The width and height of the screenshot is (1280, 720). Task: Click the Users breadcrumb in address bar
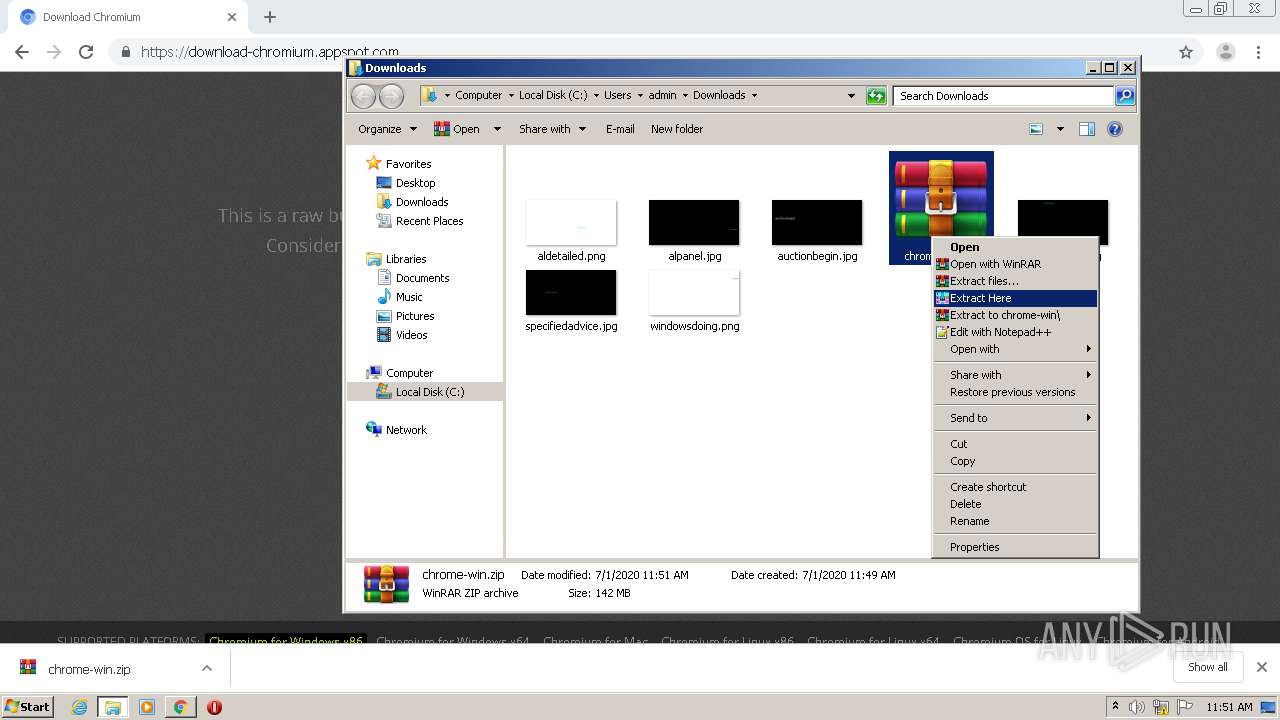pyautogui.click(x=617, y=96)
